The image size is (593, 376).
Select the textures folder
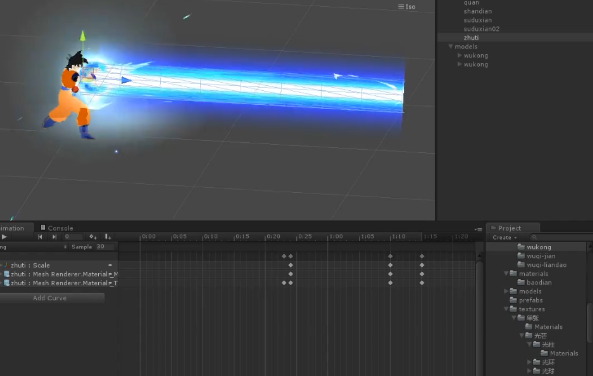coord(527,309)
